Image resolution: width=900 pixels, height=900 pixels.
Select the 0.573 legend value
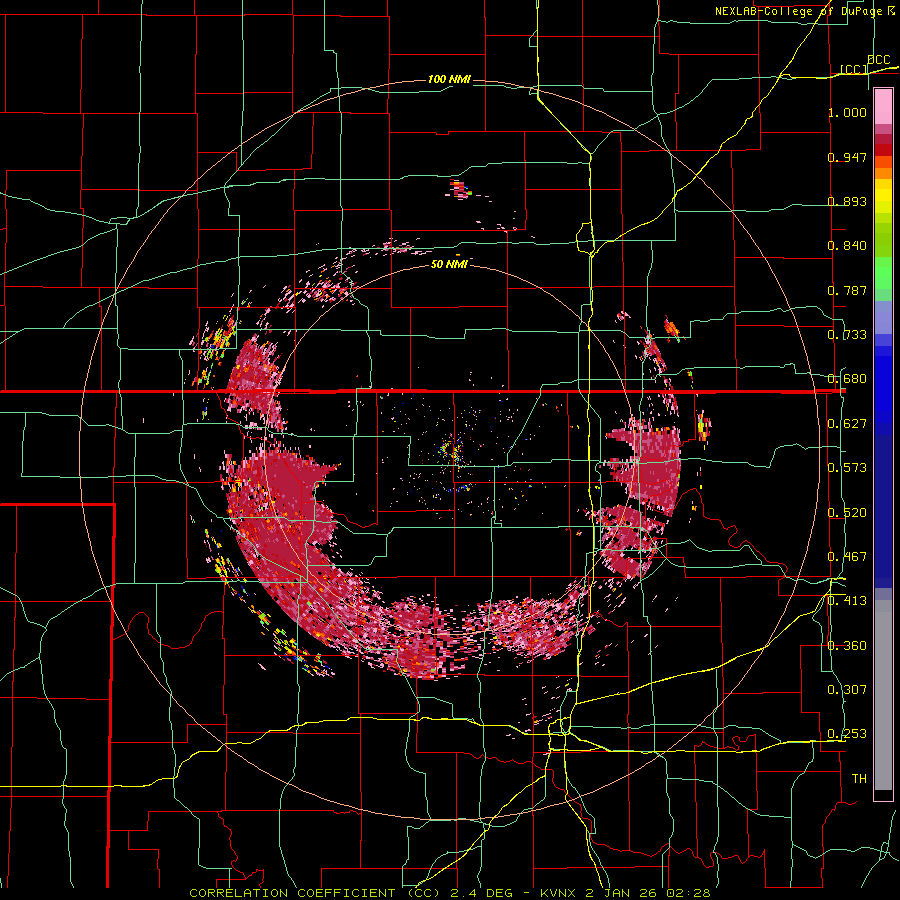[x=847, y=468]
